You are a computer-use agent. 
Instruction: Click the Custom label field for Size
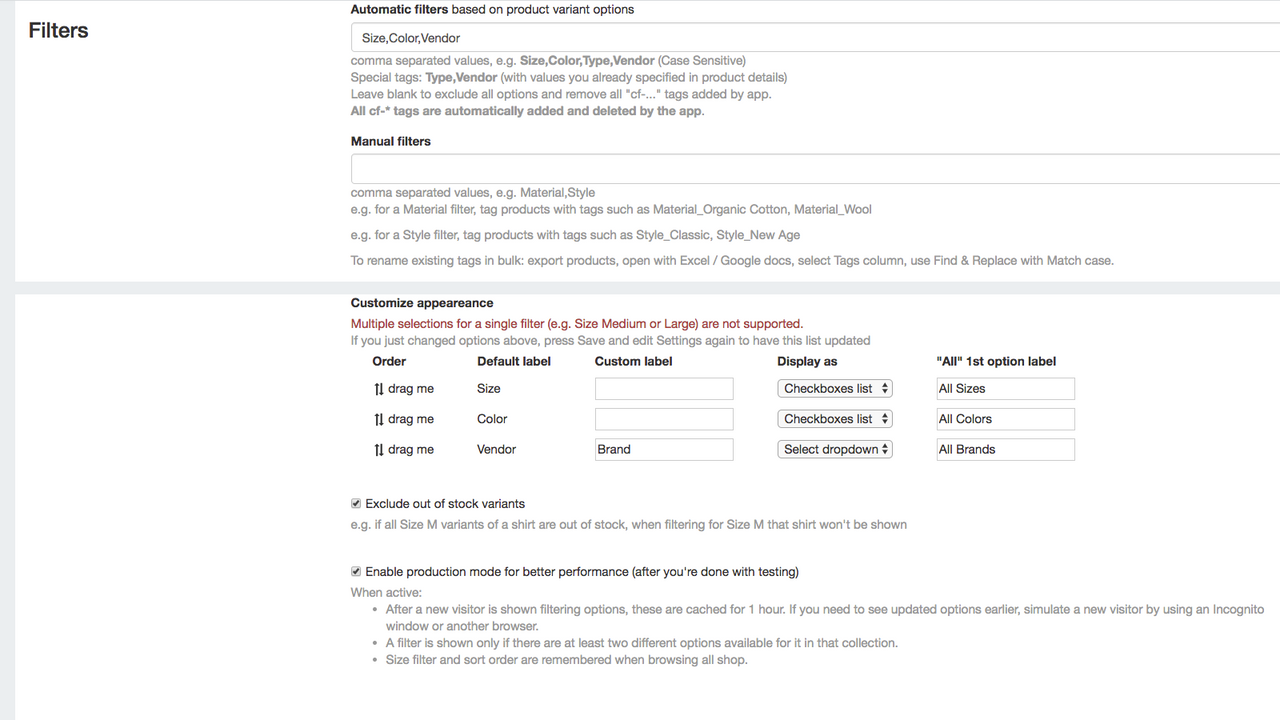click(x=663, y=388)
